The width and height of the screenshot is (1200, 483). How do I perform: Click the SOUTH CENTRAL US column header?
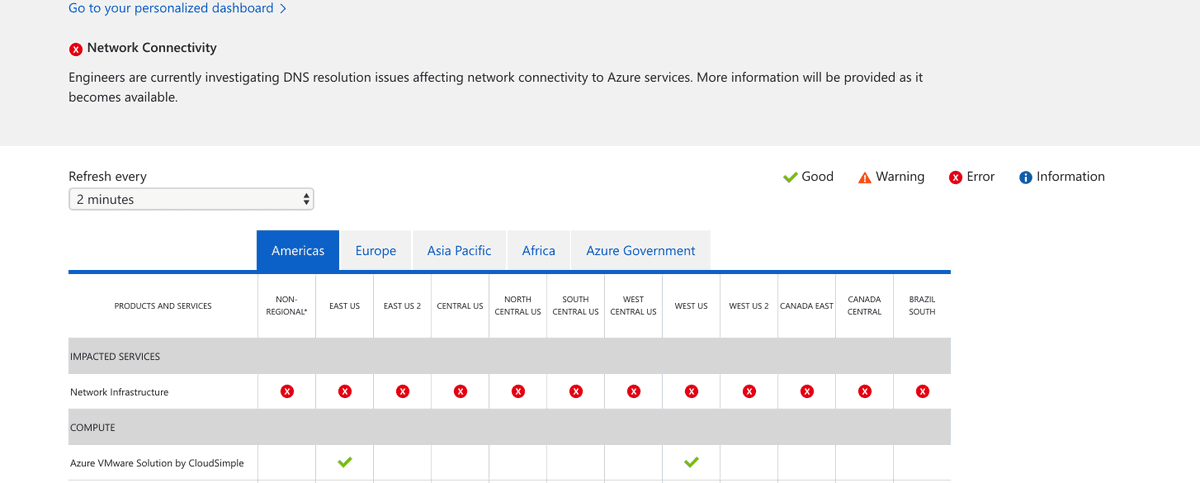[576, 305]
